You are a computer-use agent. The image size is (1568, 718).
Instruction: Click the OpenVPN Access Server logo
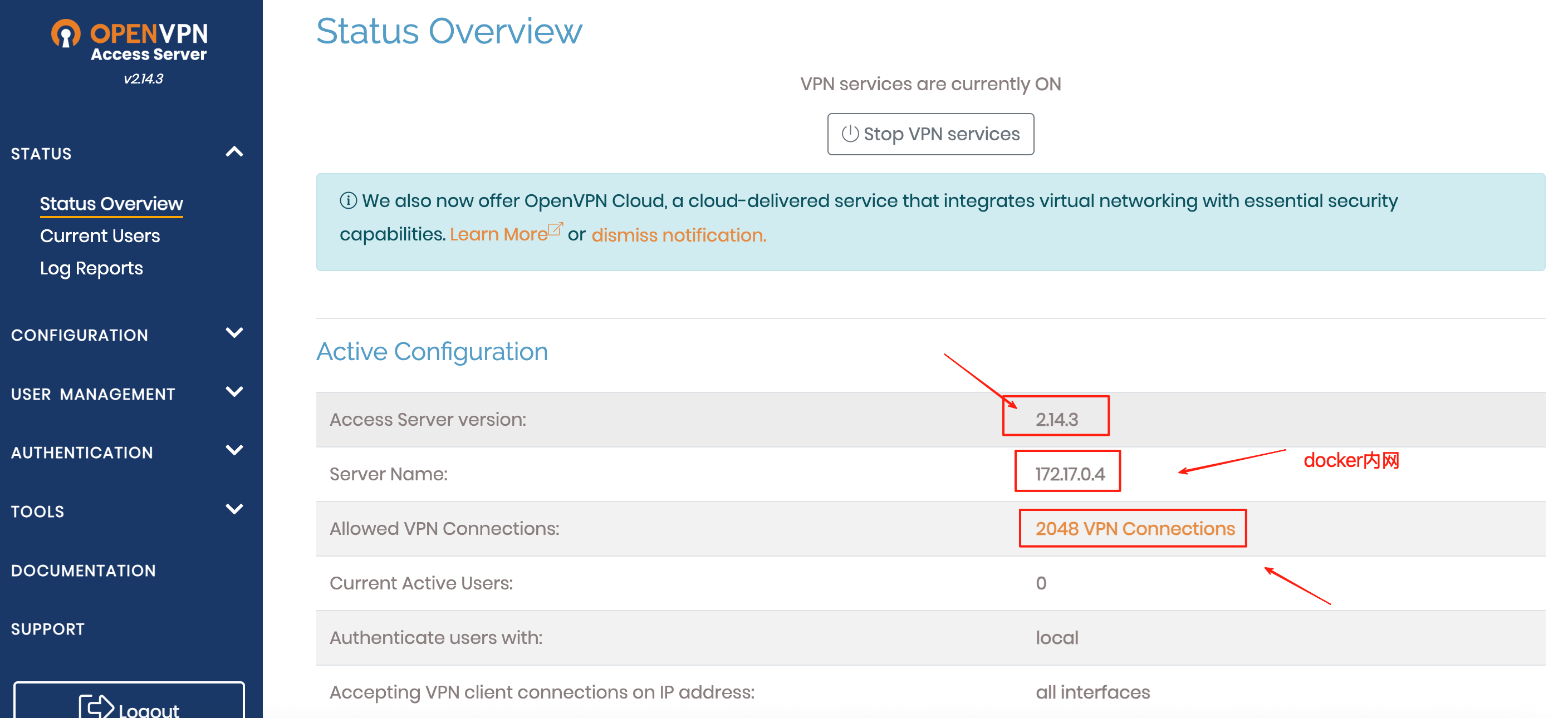[130, 40]
